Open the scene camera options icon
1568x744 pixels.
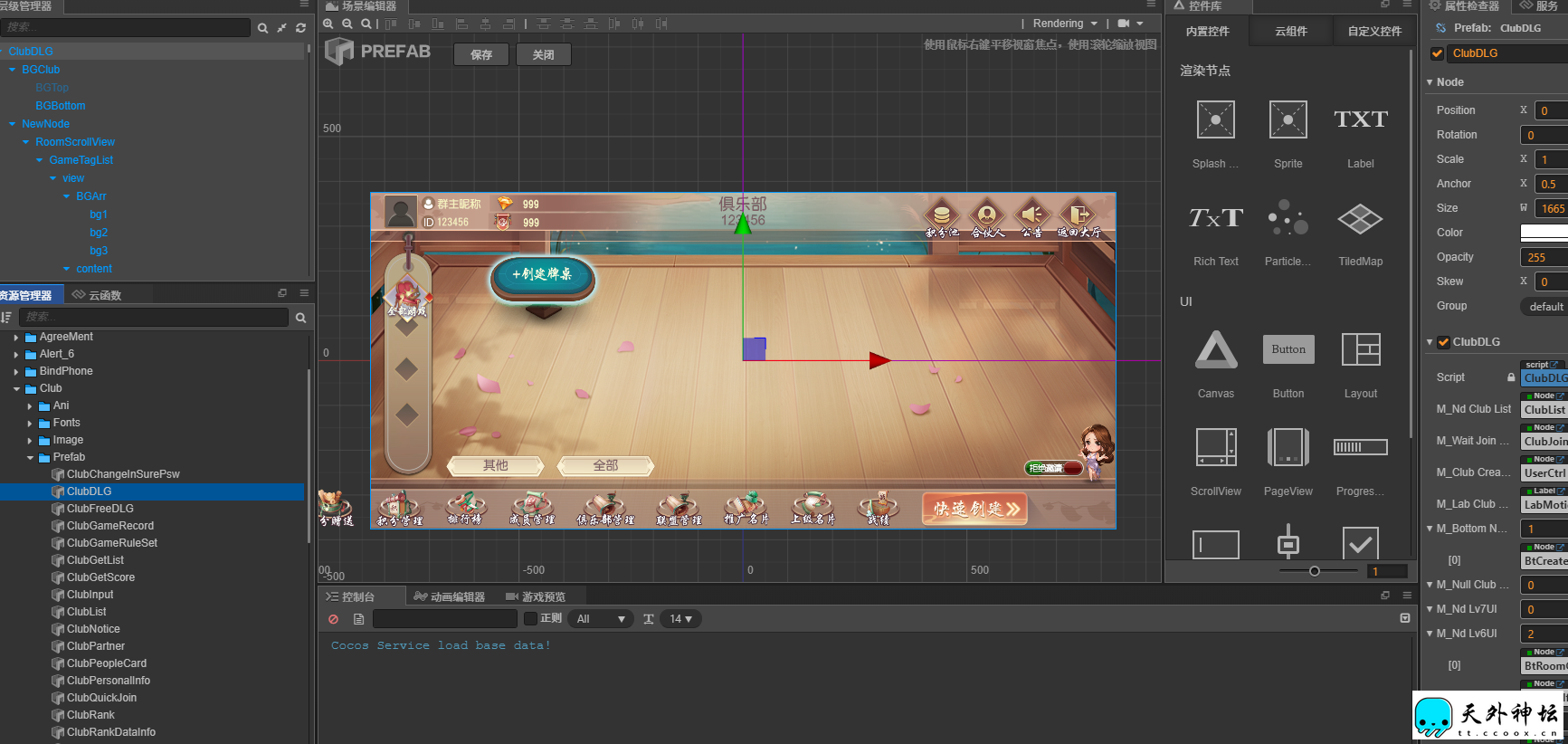click(1124, 24)
